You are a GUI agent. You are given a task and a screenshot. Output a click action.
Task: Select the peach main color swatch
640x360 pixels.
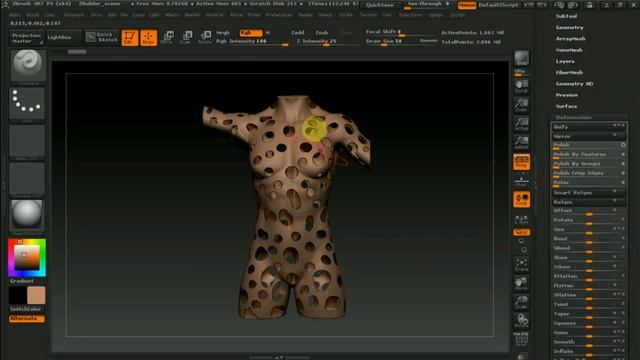click(36, 295)
